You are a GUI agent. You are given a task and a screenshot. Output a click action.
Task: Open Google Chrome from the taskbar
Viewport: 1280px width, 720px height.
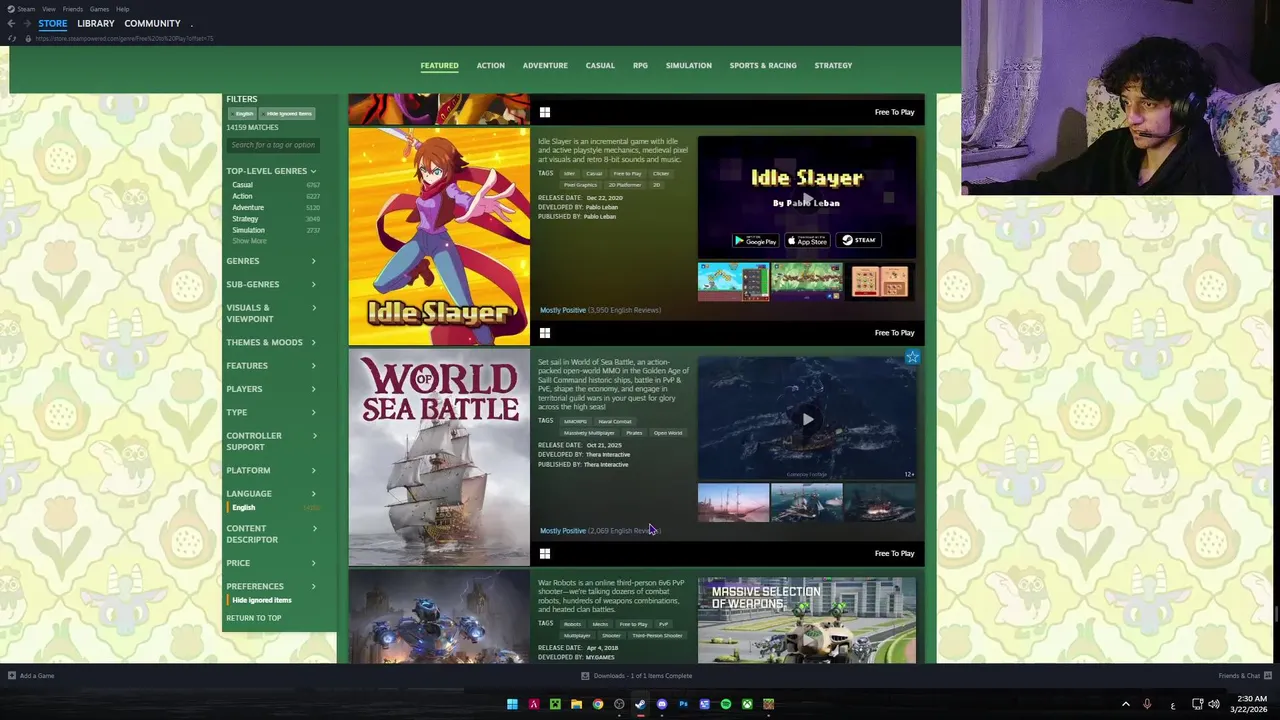click(x=598, y=704)
